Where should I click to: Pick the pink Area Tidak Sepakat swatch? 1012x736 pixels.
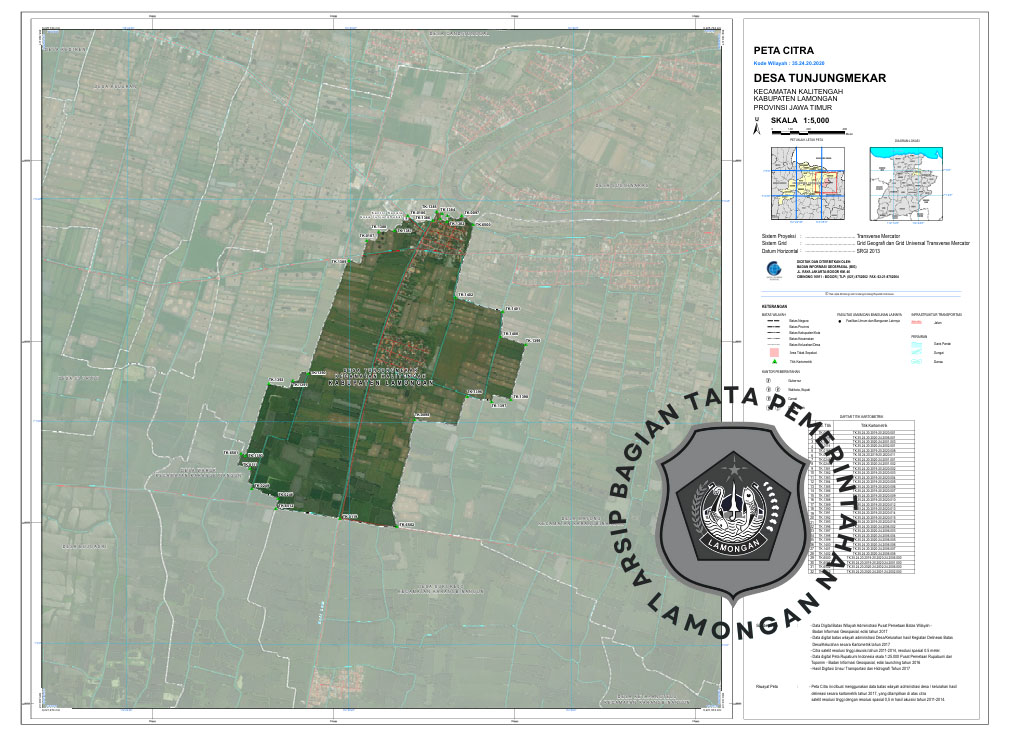[772, 352]
